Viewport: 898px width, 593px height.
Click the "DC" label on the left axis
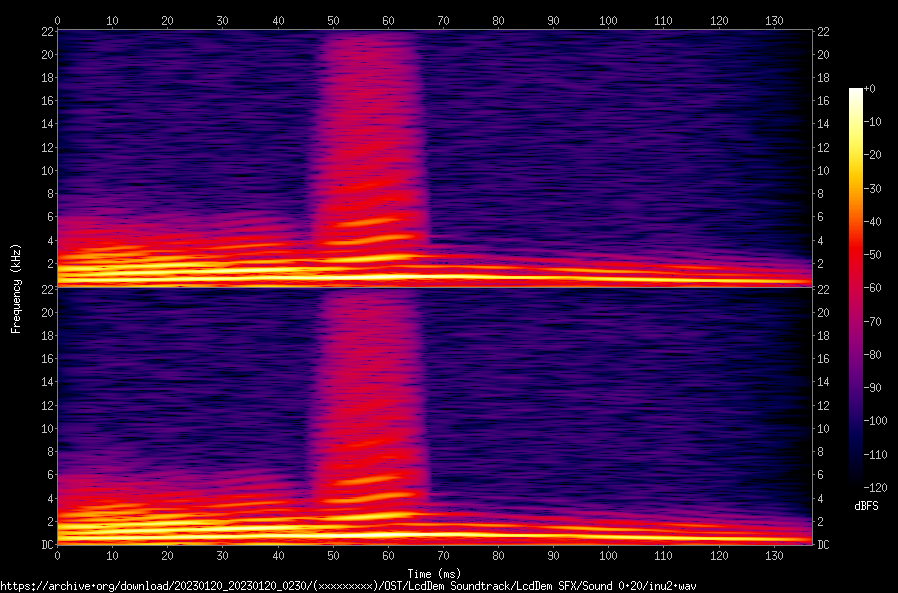[45, 545]
